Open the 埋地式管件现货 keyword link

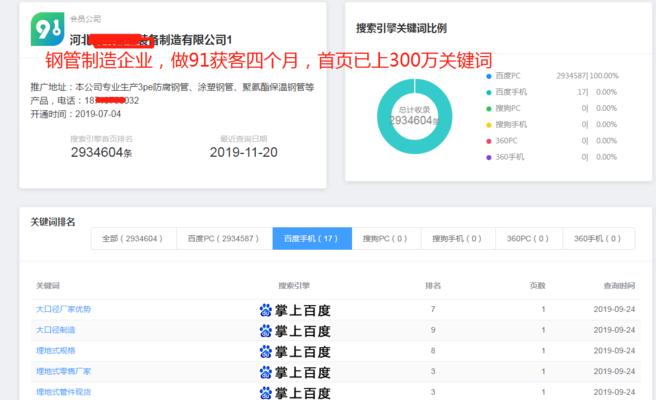[x=64, y=392]
